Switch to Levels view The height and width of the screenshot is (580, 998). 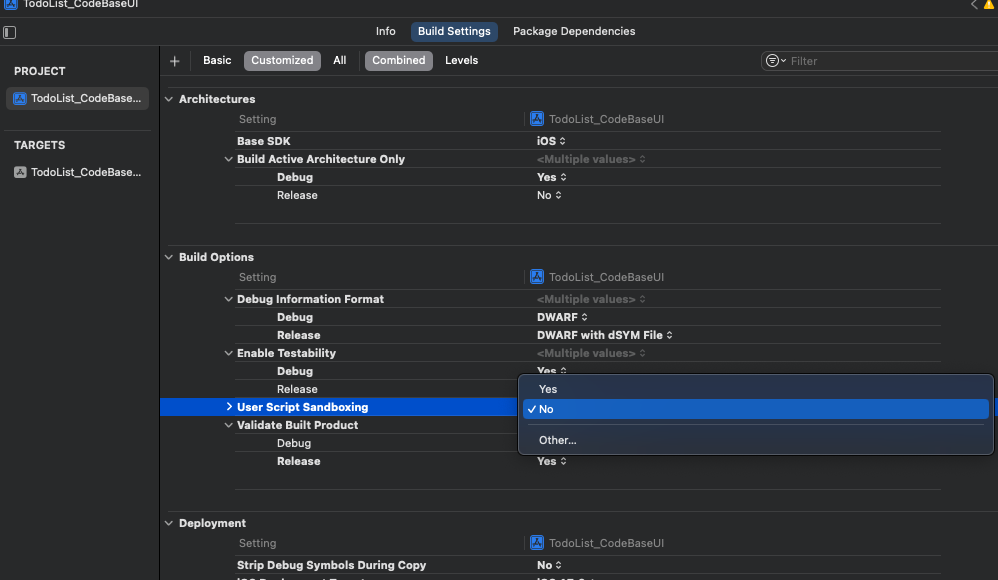(x=461, y=60)
